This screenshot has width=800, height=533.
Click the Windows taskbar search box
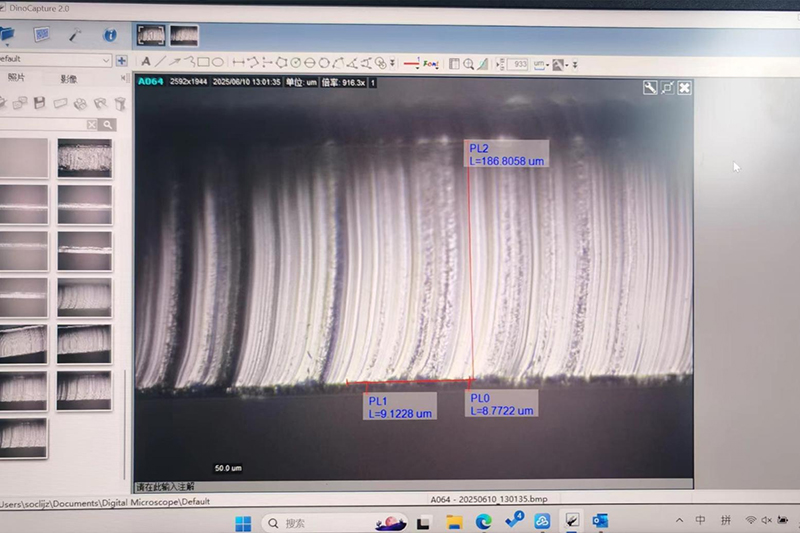335,523
